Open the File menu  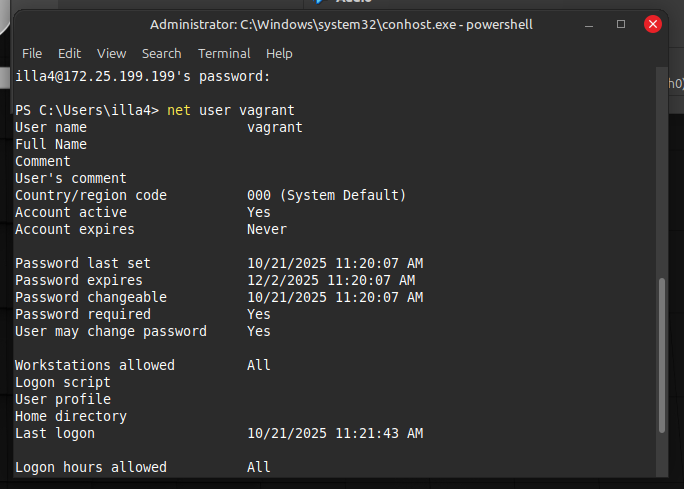pos(32,53)
